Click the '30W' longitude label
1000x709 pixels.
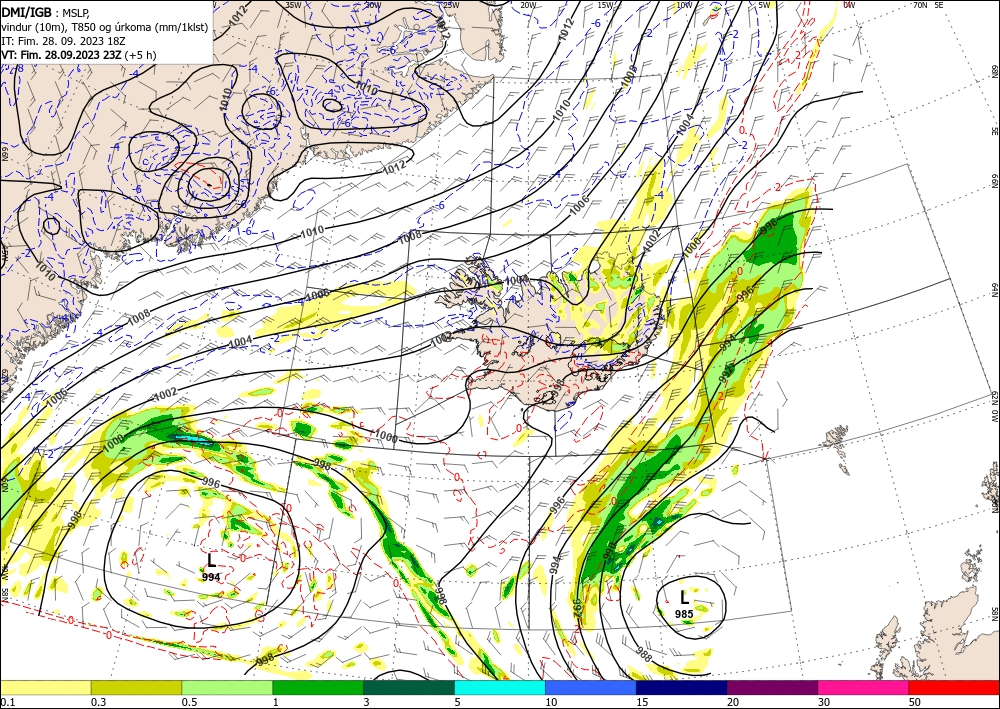(373, 5)
